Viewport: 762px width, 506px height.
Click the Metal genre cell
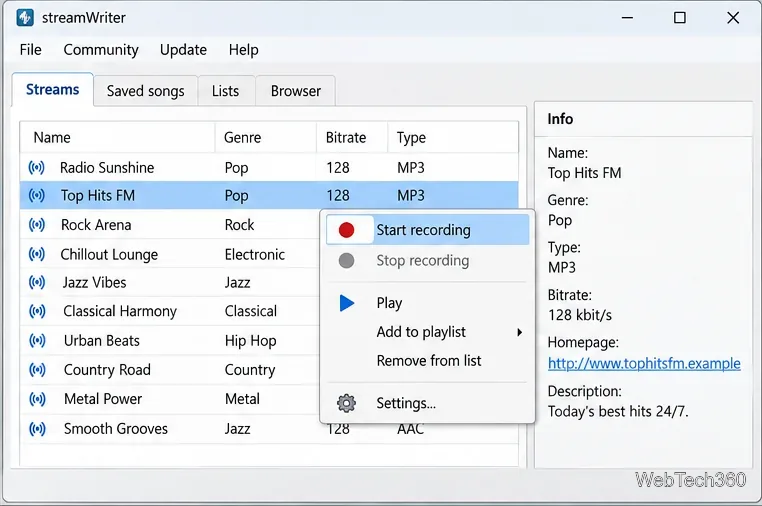(x=242, y=399)
